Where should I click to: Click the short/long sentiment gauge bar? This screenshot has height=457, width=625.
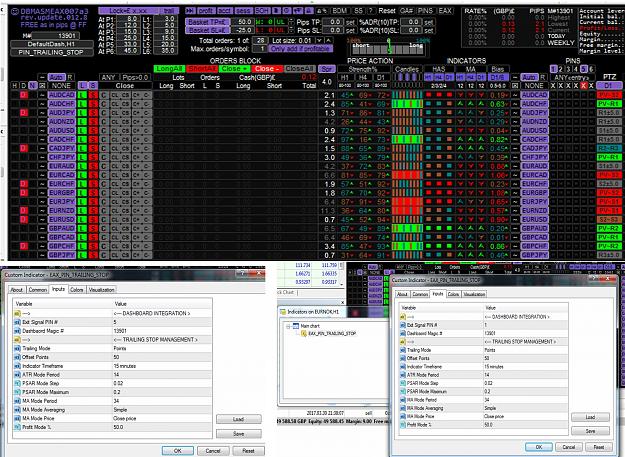[x=388, y=49]
